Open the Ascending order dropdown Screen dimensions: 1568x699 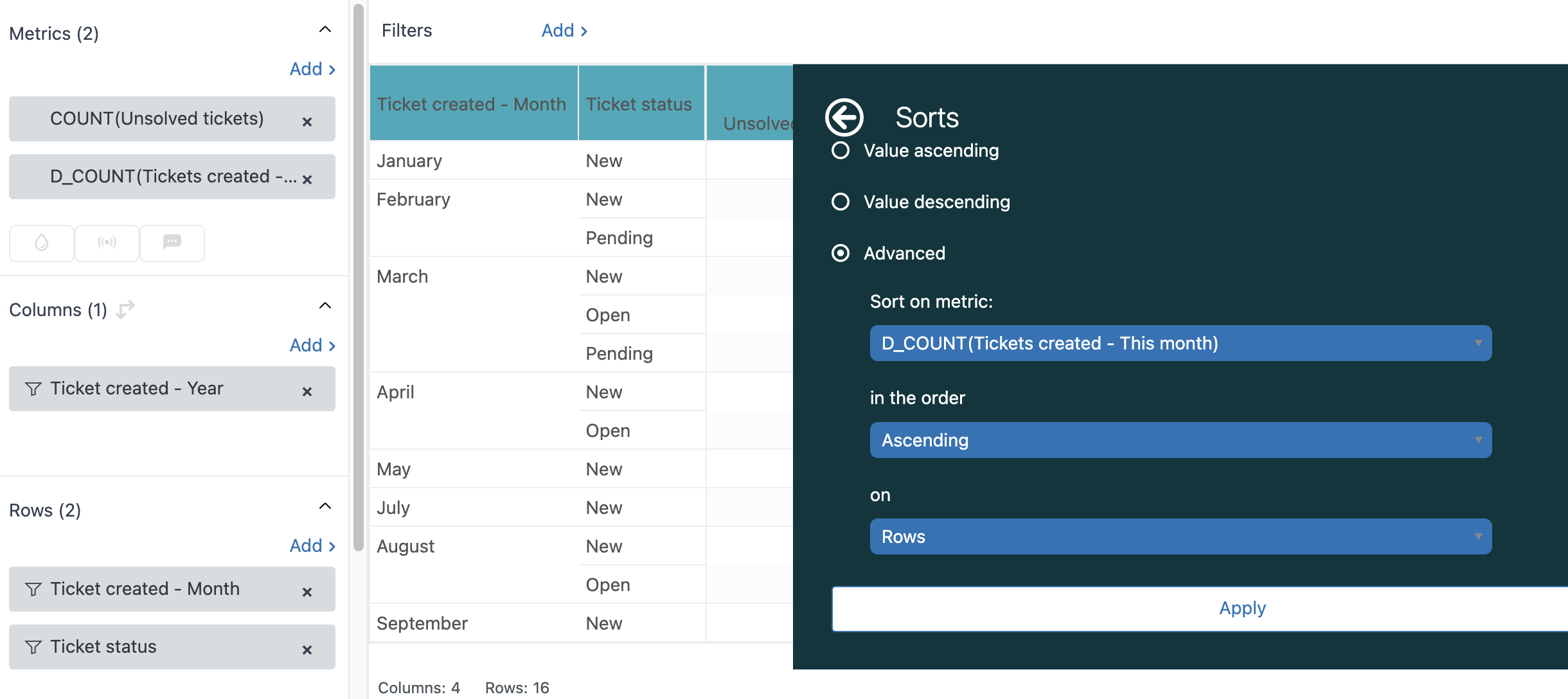tap(1180, 440)
